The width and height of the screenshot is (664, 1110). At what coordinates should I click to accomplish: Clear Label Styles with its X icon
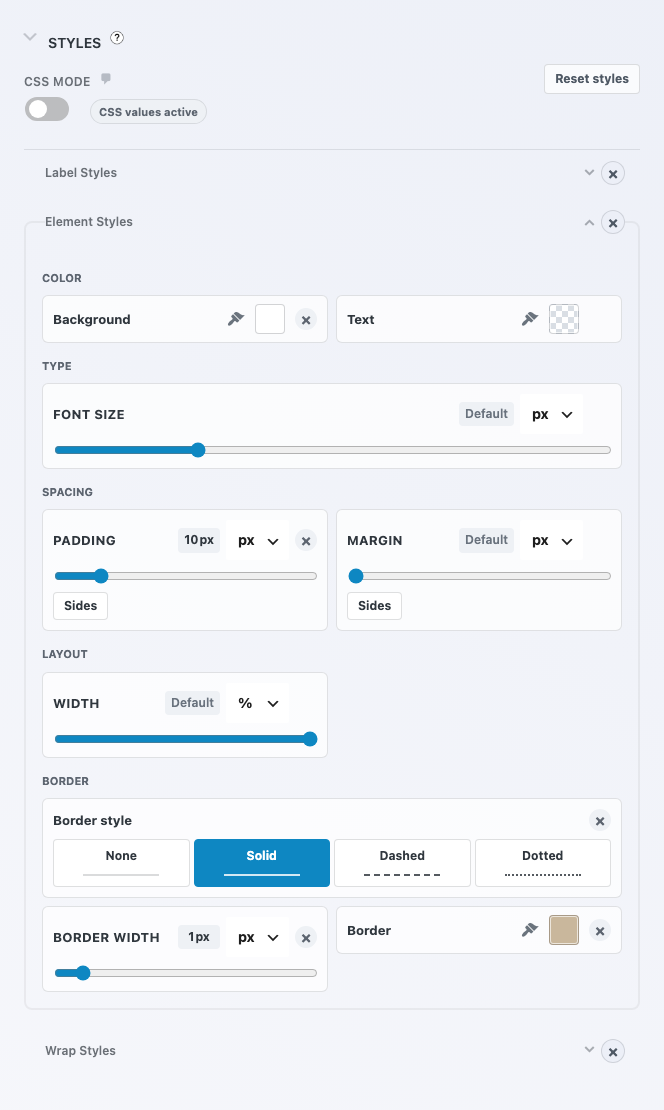(613, 173)
